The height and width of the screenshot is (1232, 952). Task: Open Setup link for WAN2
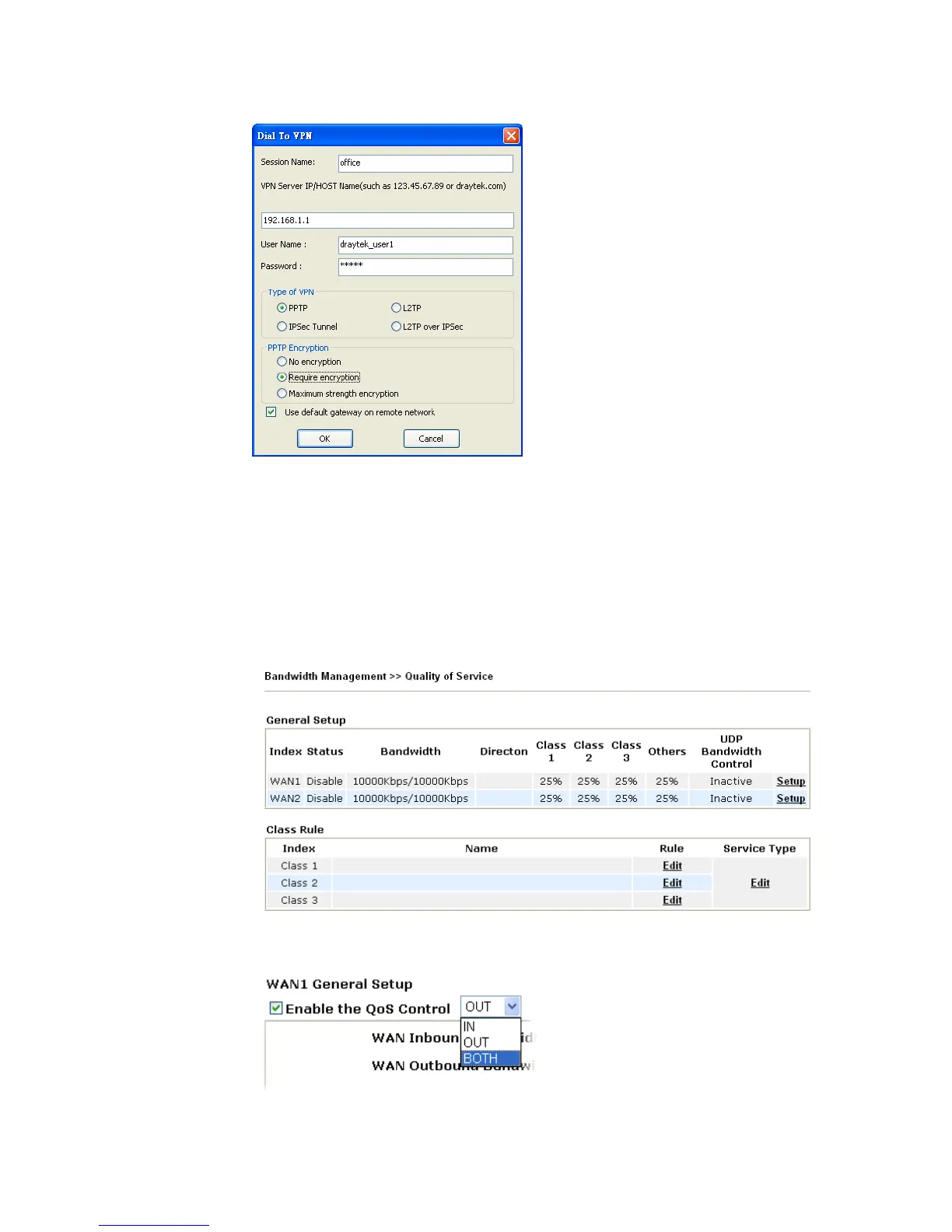(791, 798)
